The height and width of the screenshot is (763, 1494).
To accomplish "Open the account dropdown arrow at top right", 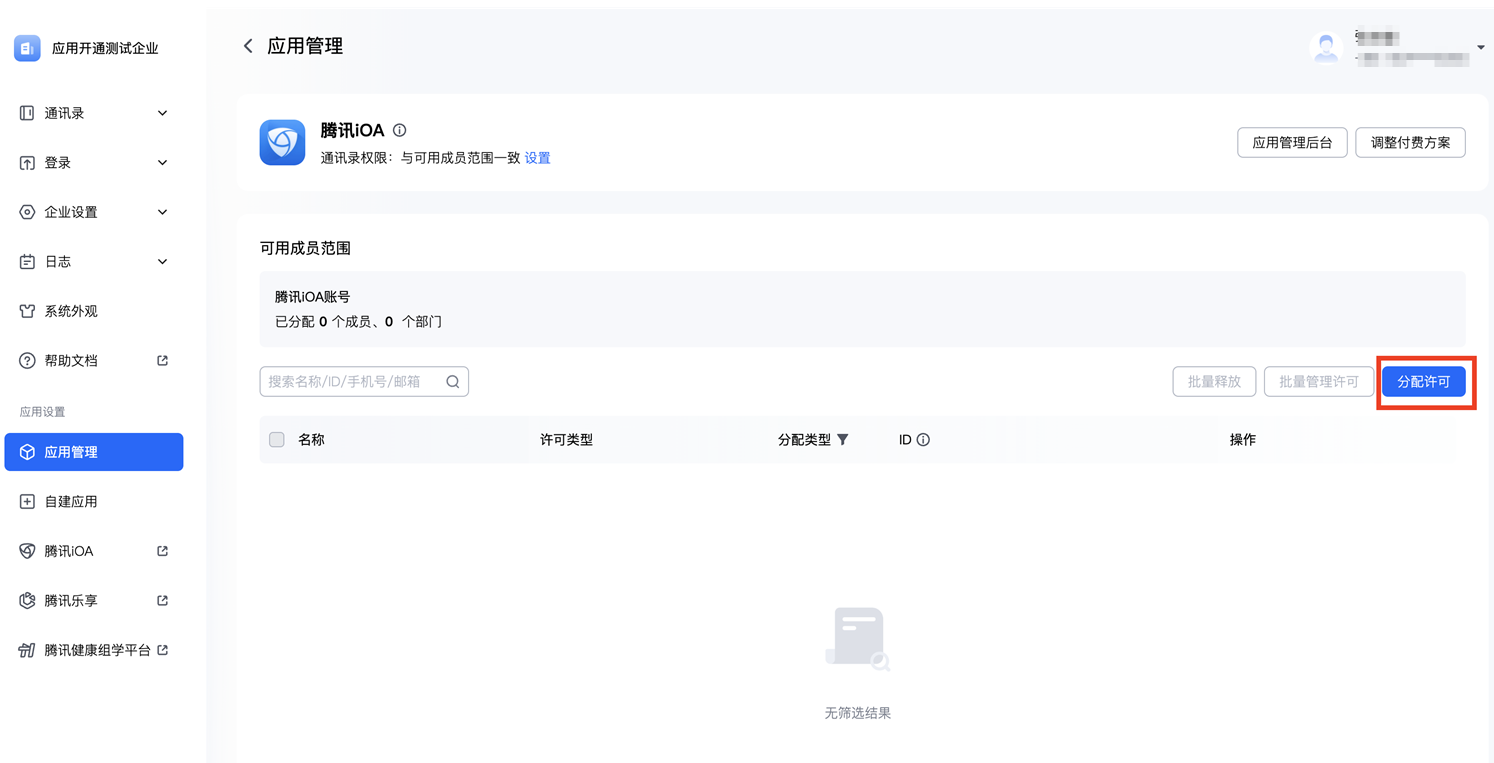I will pos(1481,48).
